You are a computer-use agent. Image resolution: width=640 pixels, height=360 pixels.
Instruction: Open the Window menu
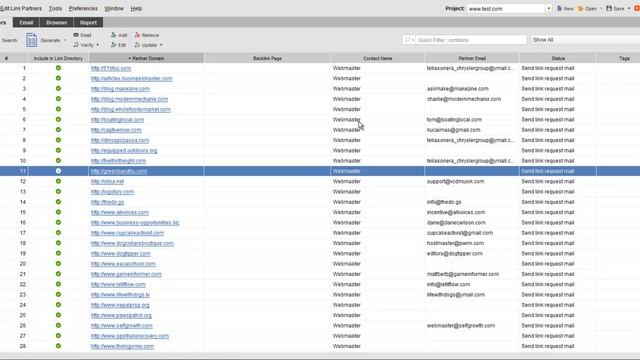[x=114, y=9]
